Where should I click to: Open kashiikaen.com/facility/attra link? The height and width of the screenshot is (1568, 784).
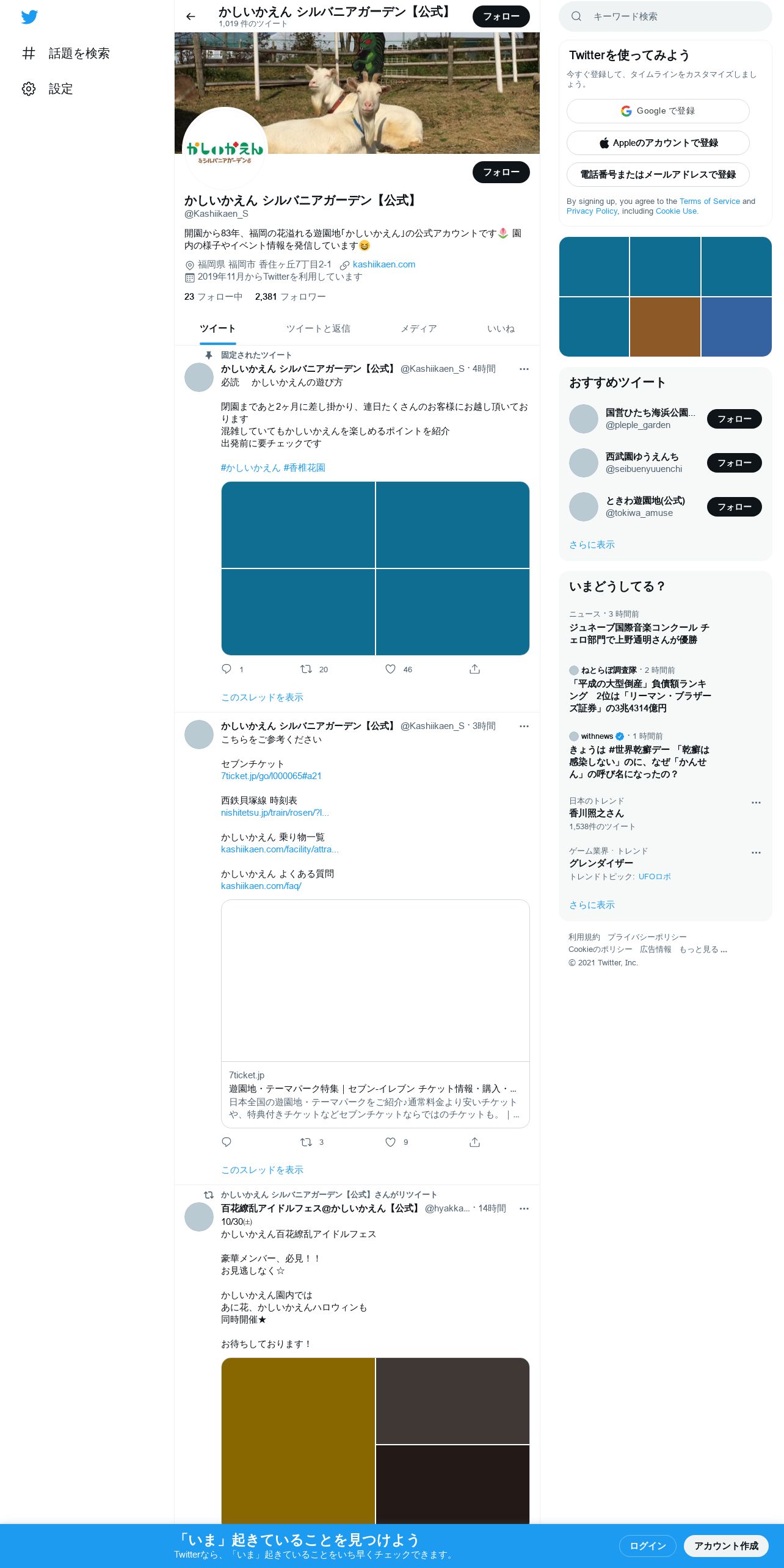tap(280, 849)
